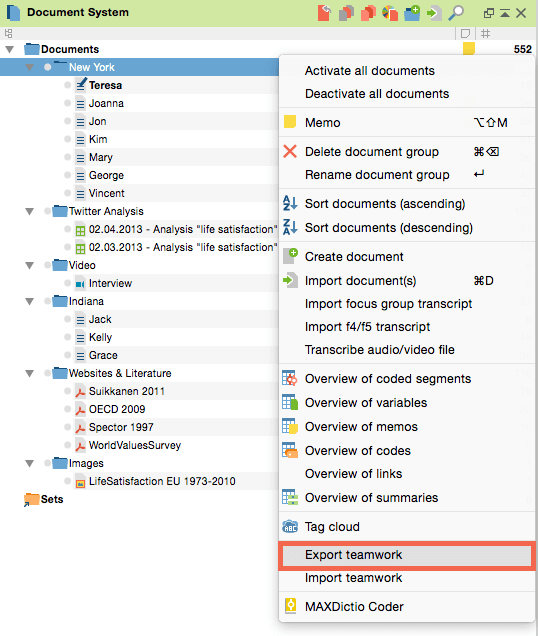Collapse the Websites & Literature group
The image size is (538, 636).
tap(29, 373)
